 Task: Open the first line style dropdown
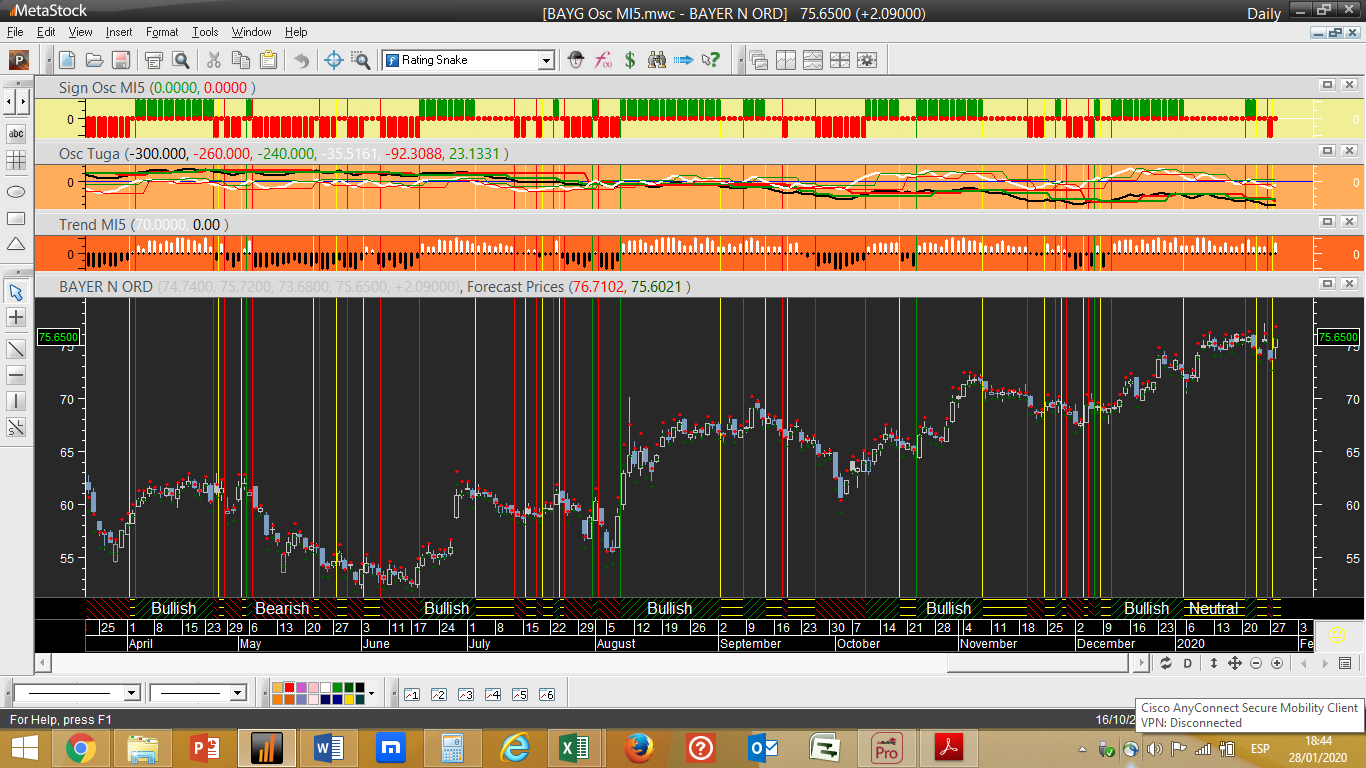point(131,693)
